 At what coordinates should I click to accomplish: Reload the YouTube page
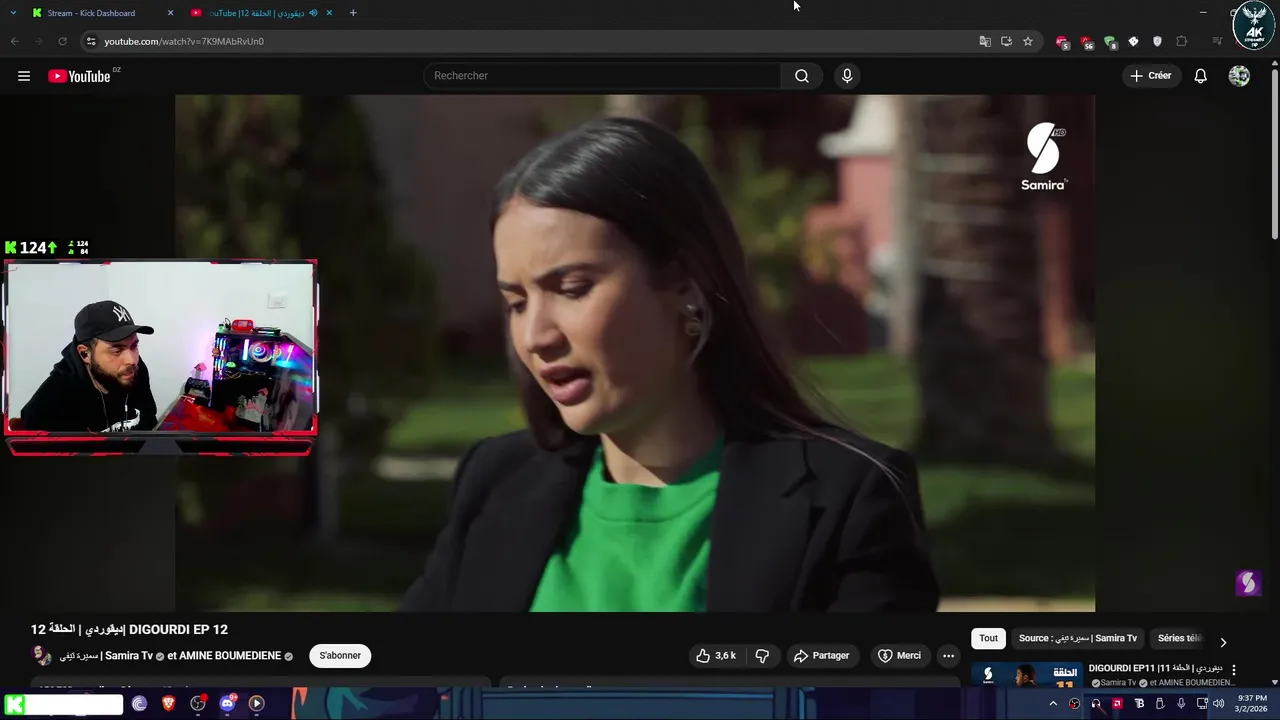[62, 41]
